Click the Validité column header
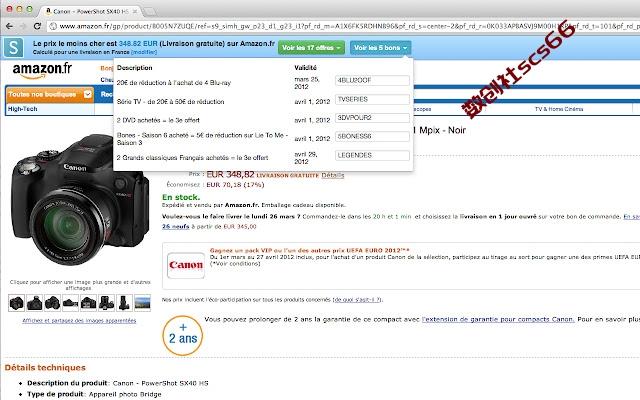 point(305,68)
